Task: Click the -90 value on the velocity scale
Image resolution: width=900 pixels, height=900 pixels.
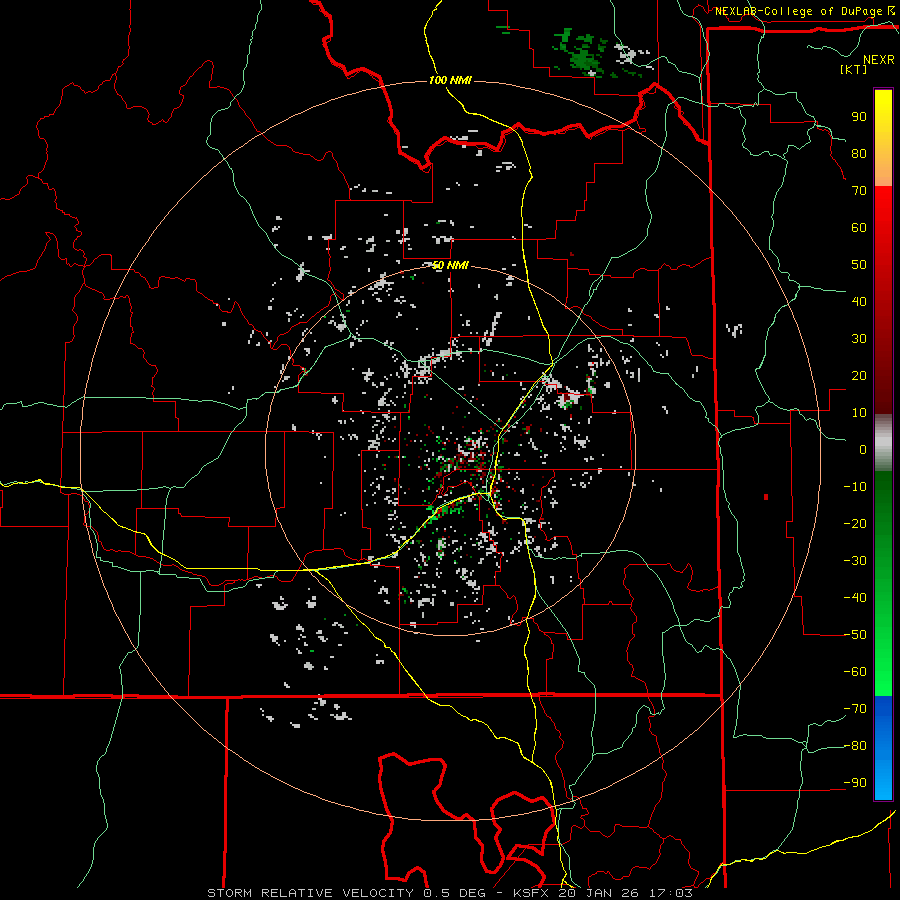Action: pyautogui.click(x=855, y=783)
